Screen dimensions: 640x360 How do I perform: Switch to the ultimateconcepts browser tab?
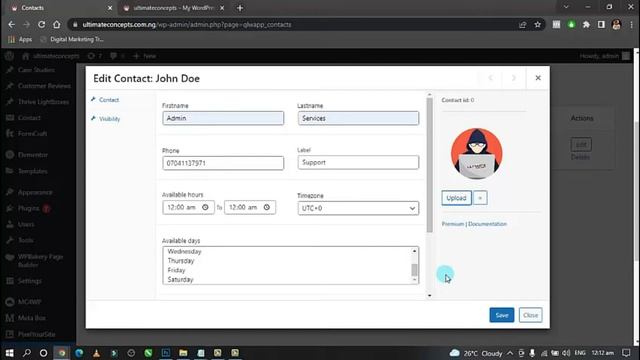[x=173, y=8]
